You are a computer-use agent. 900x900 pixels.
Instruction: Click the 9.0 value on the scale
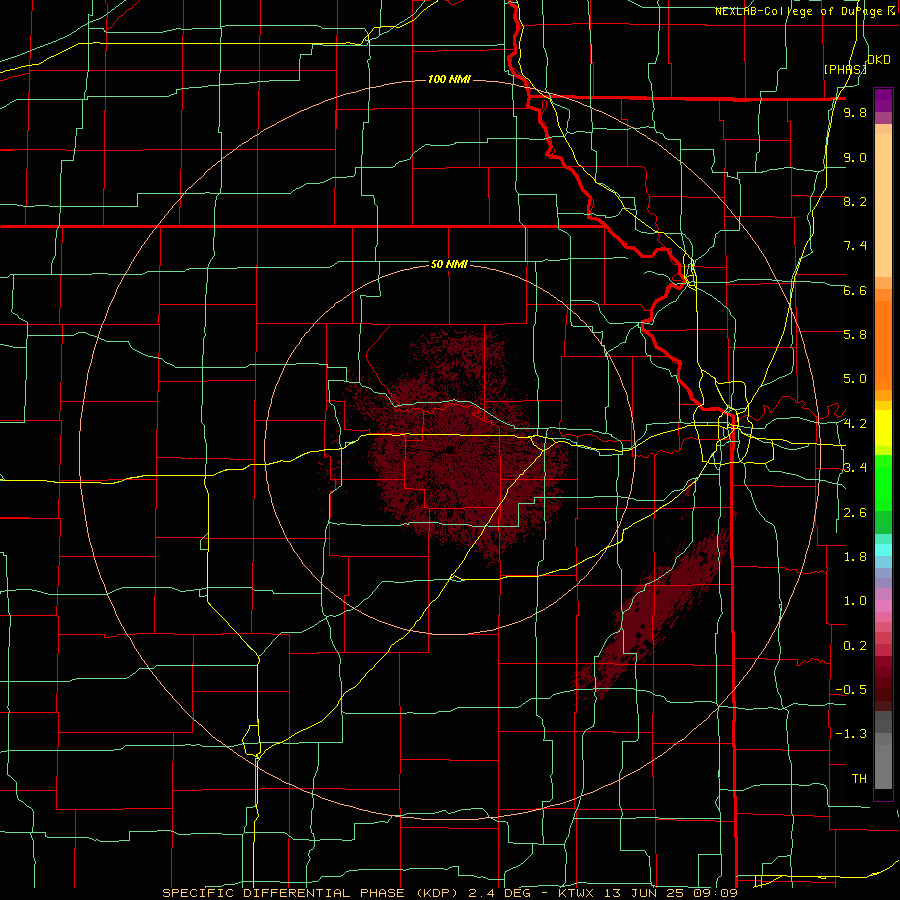point(855,157)
